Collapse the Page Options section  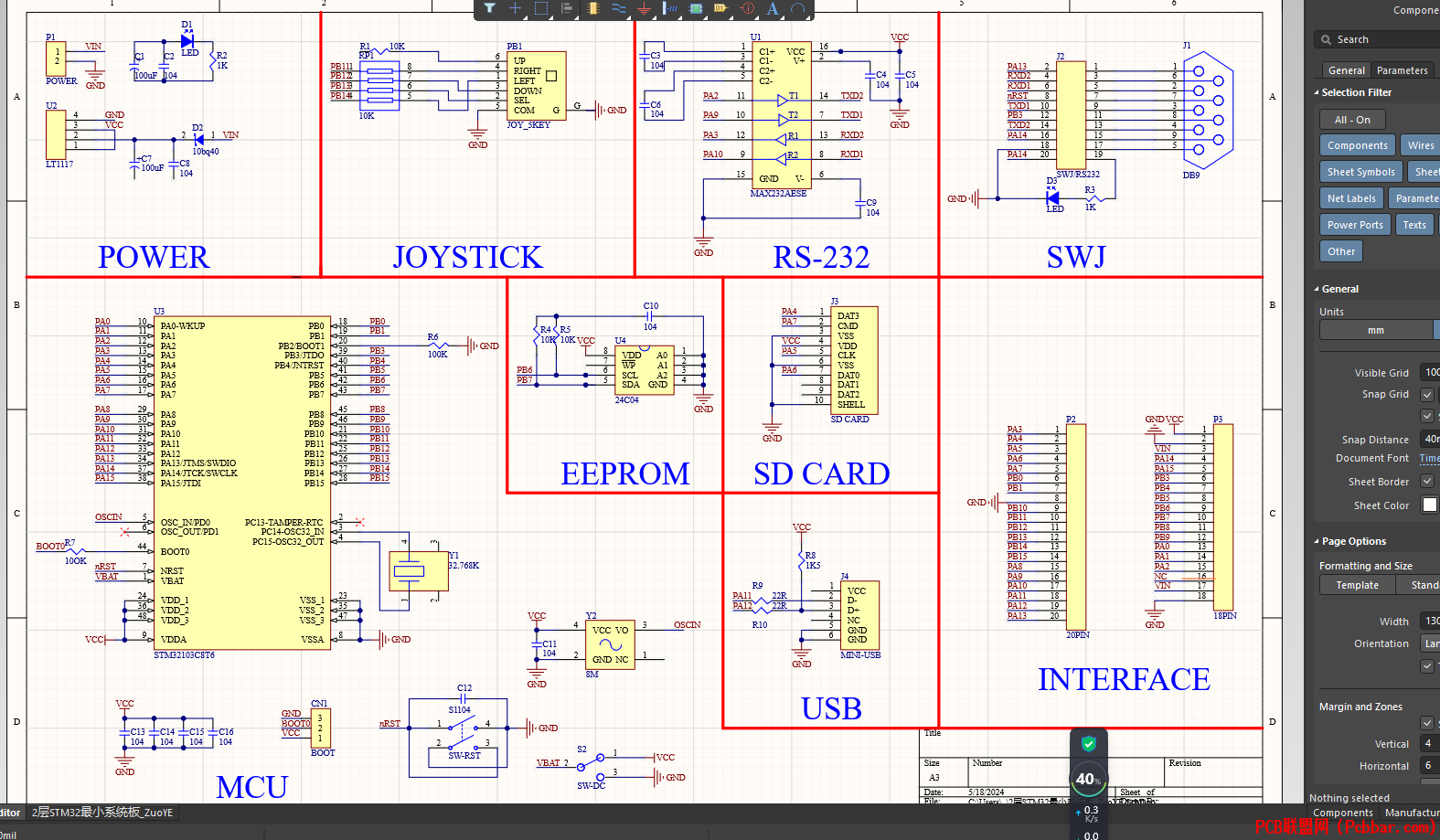coord(1317,541)
